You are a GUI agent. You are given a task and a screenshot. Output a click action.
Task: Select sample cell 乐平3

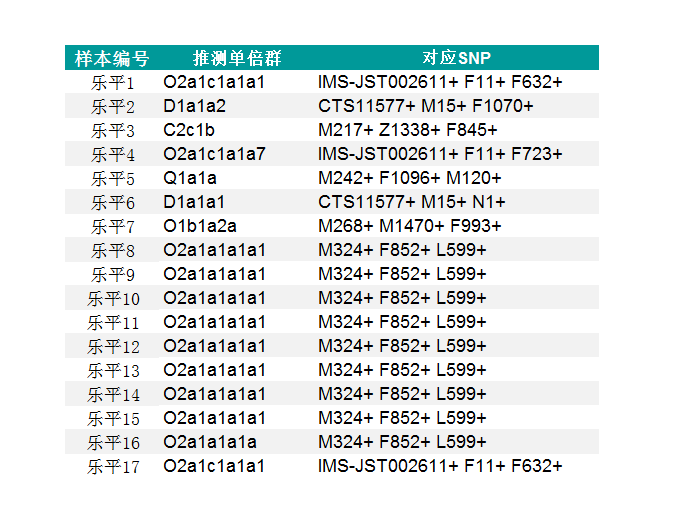click(x=112, y=130)
